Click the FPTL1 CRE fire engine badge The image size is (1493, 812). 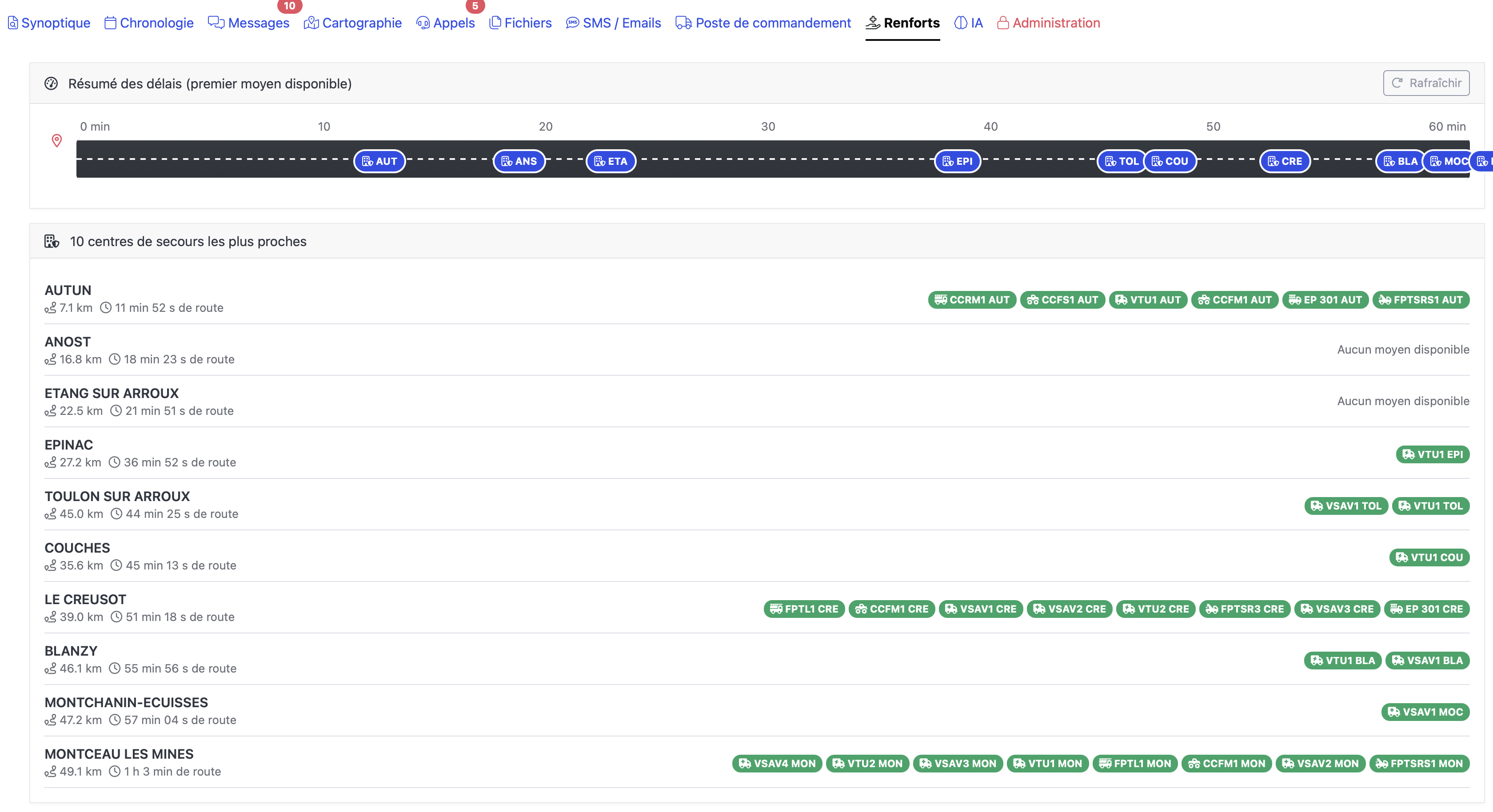tap(804, 609)
